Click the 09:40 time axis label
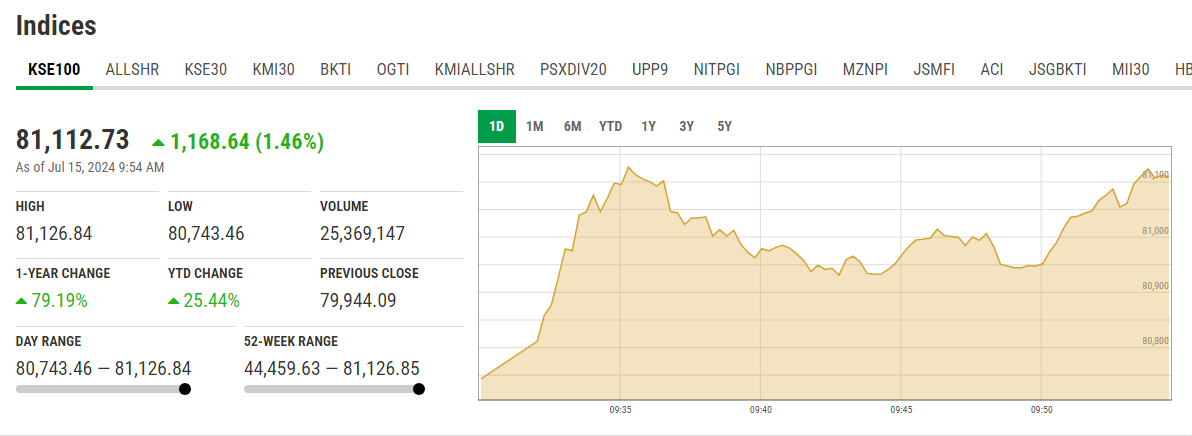This screenshot has width=1192, height=436. point(760,410)
